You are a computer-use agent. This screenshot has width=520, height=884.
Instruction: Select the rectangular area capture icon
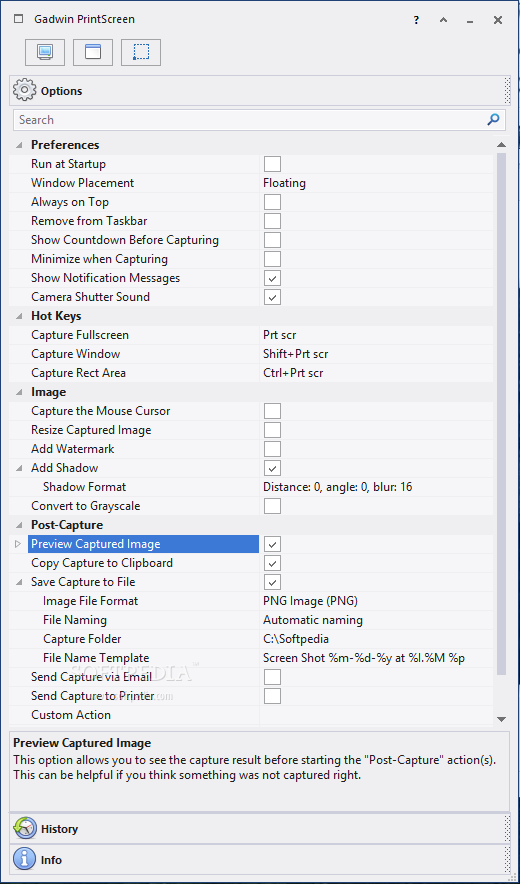141,52
